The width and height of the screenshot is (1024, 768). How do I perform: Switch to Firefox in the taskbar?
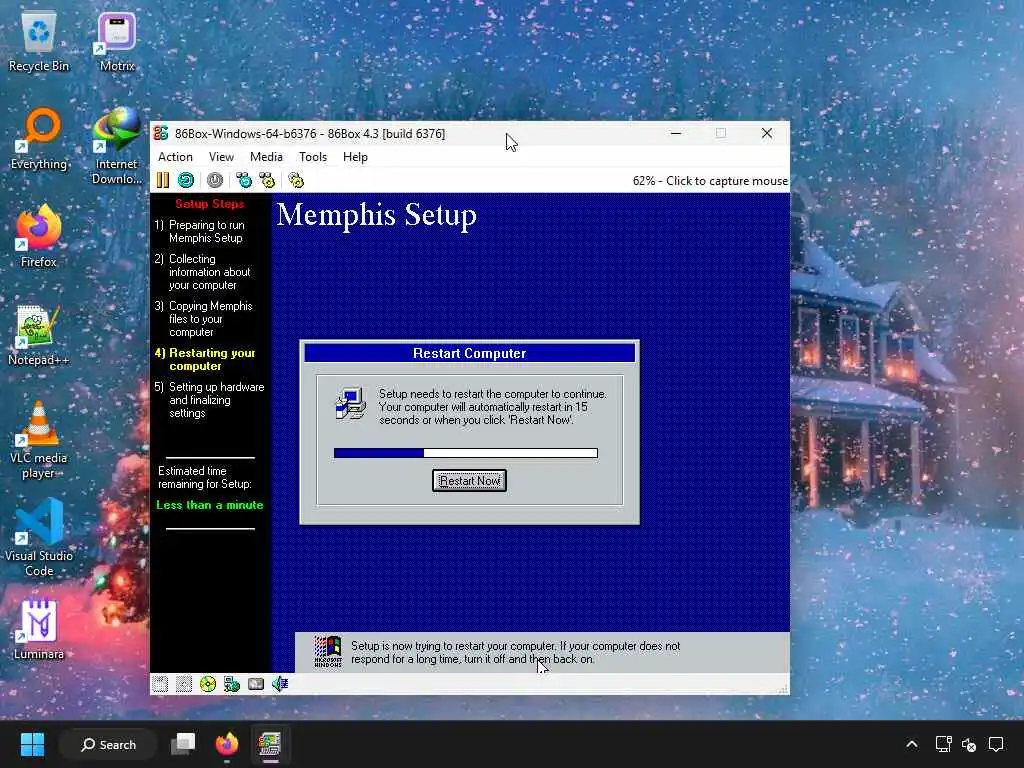click(227, 744)
